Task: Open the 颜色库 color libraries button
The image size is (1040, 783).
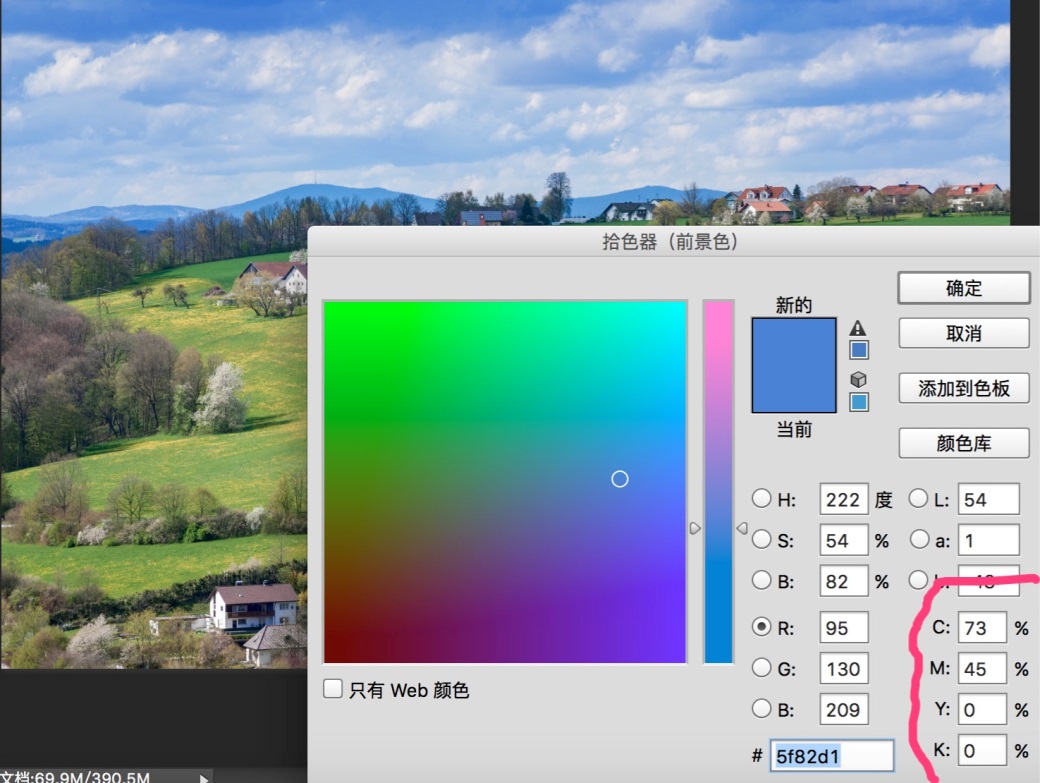Action: tap(964, 443)
